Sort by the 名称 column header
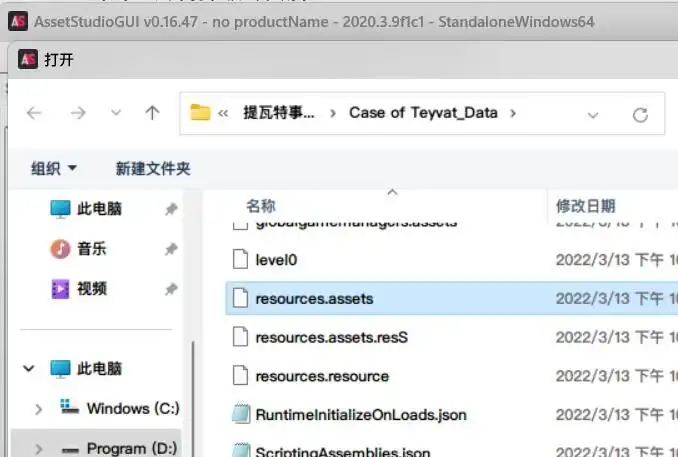 point(261,206)
